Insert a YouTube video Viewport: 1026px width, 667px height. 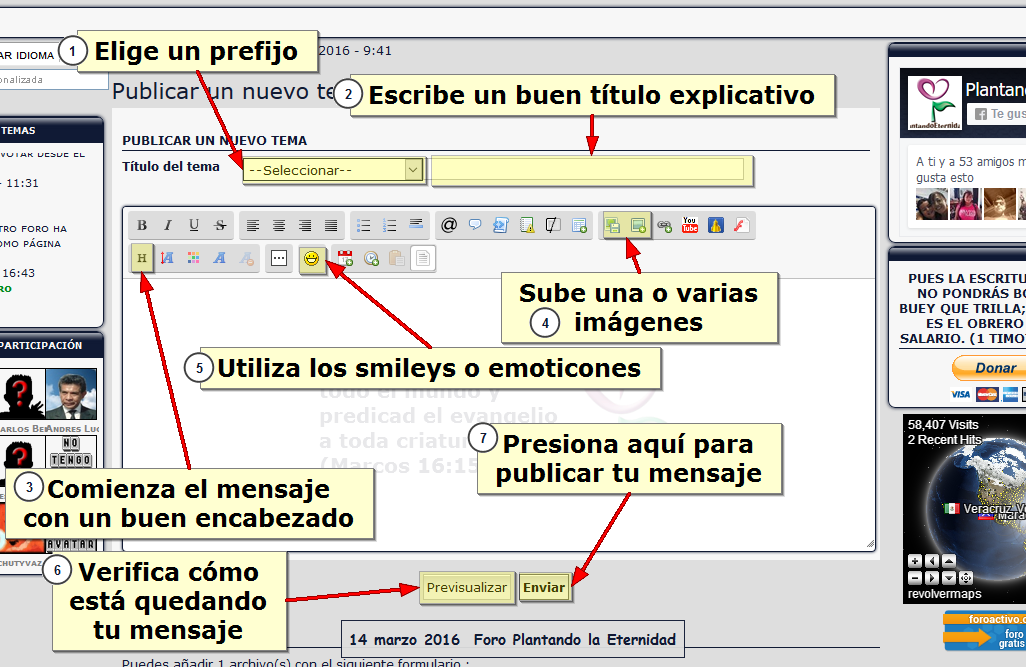click(690, 225)
